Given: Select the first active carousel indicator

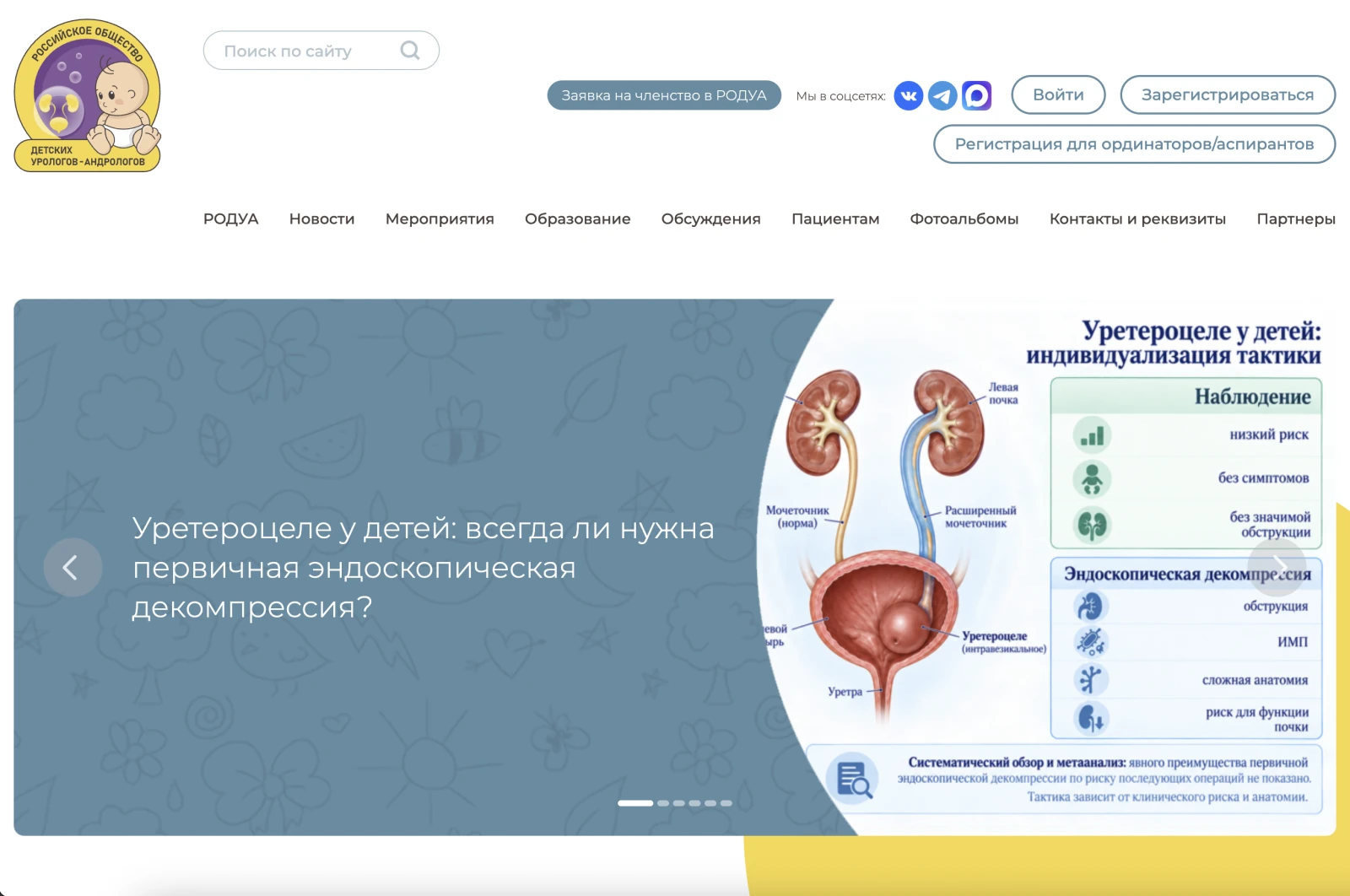Looking at the screenshot, I should (x=635, y=803).
